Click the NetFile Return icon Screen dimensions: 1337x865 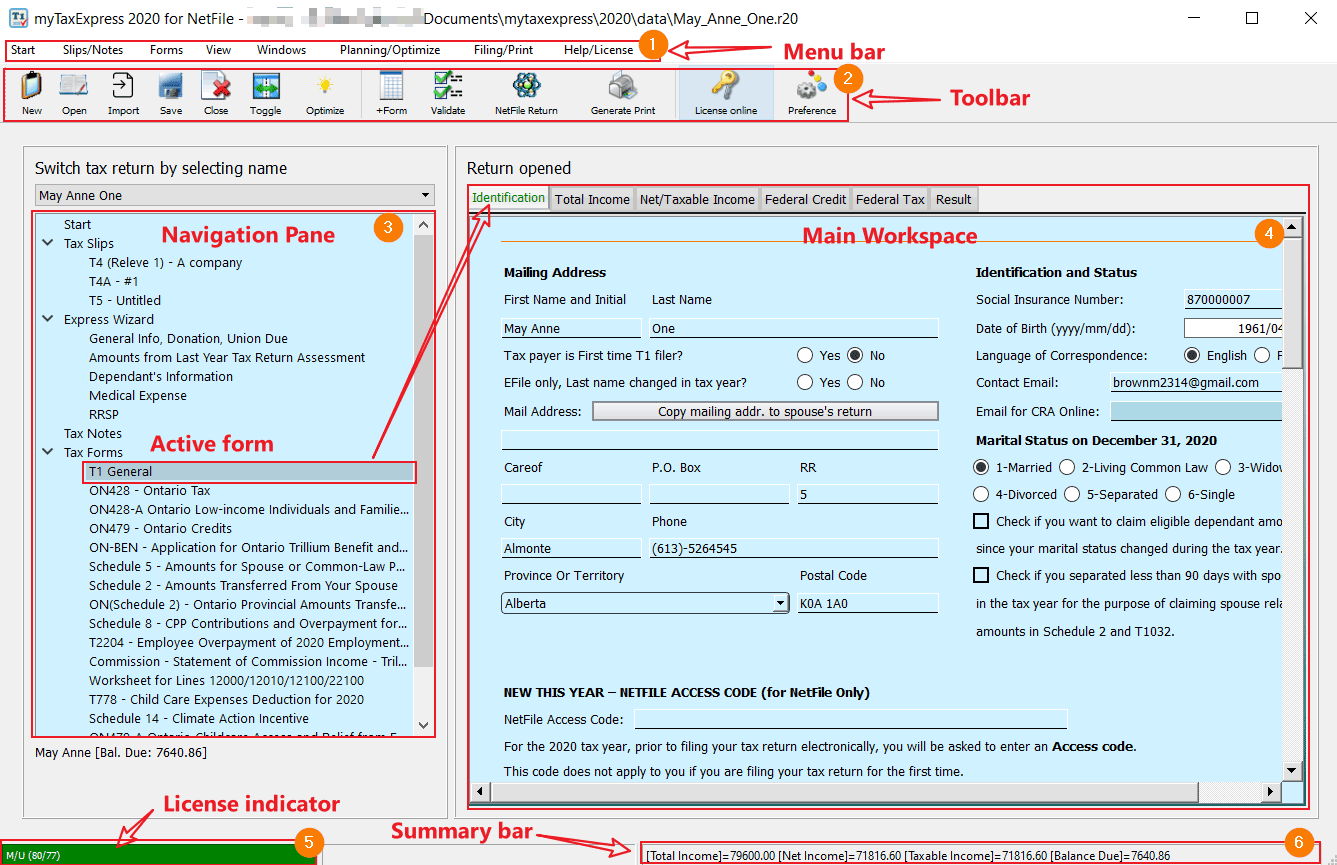[x=526, y=87]
